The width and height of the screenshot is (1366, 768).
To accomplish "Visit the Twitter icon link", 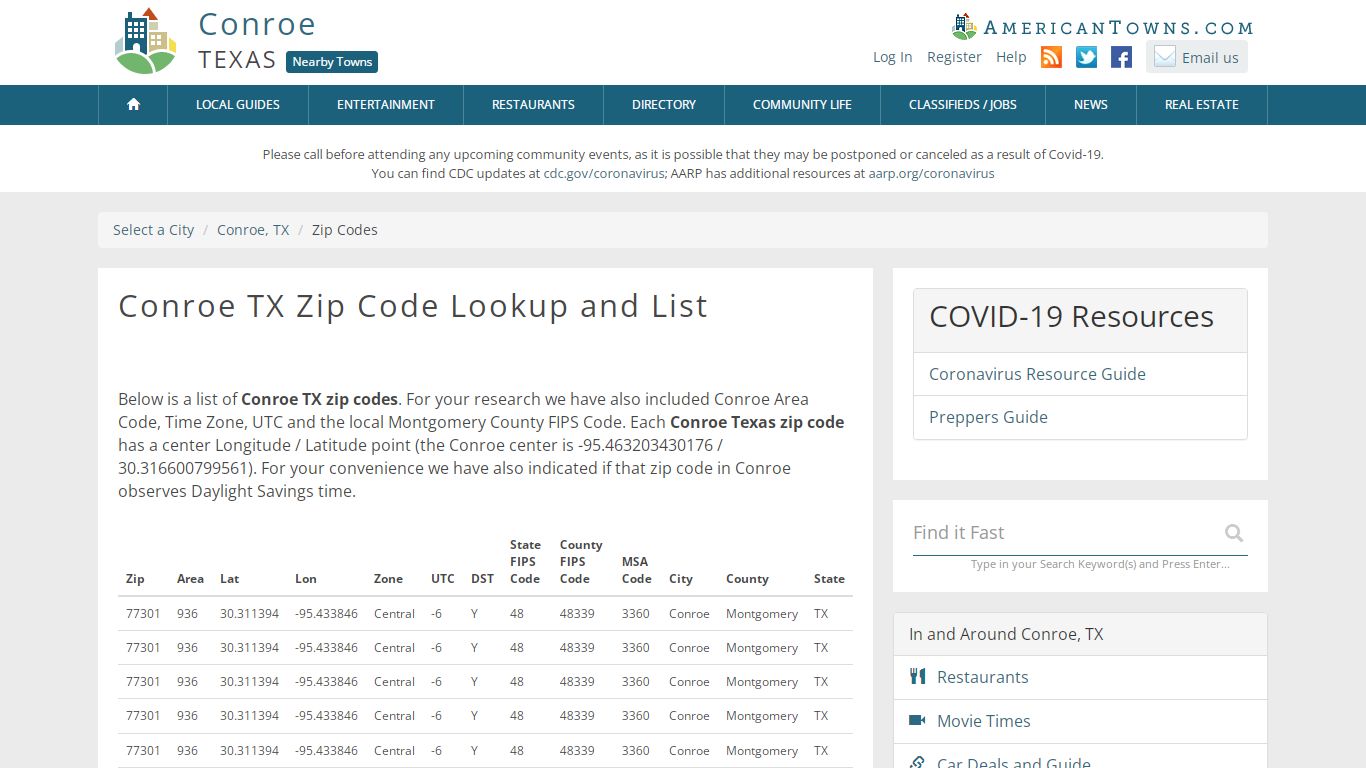I will [x=1086, y=57].
